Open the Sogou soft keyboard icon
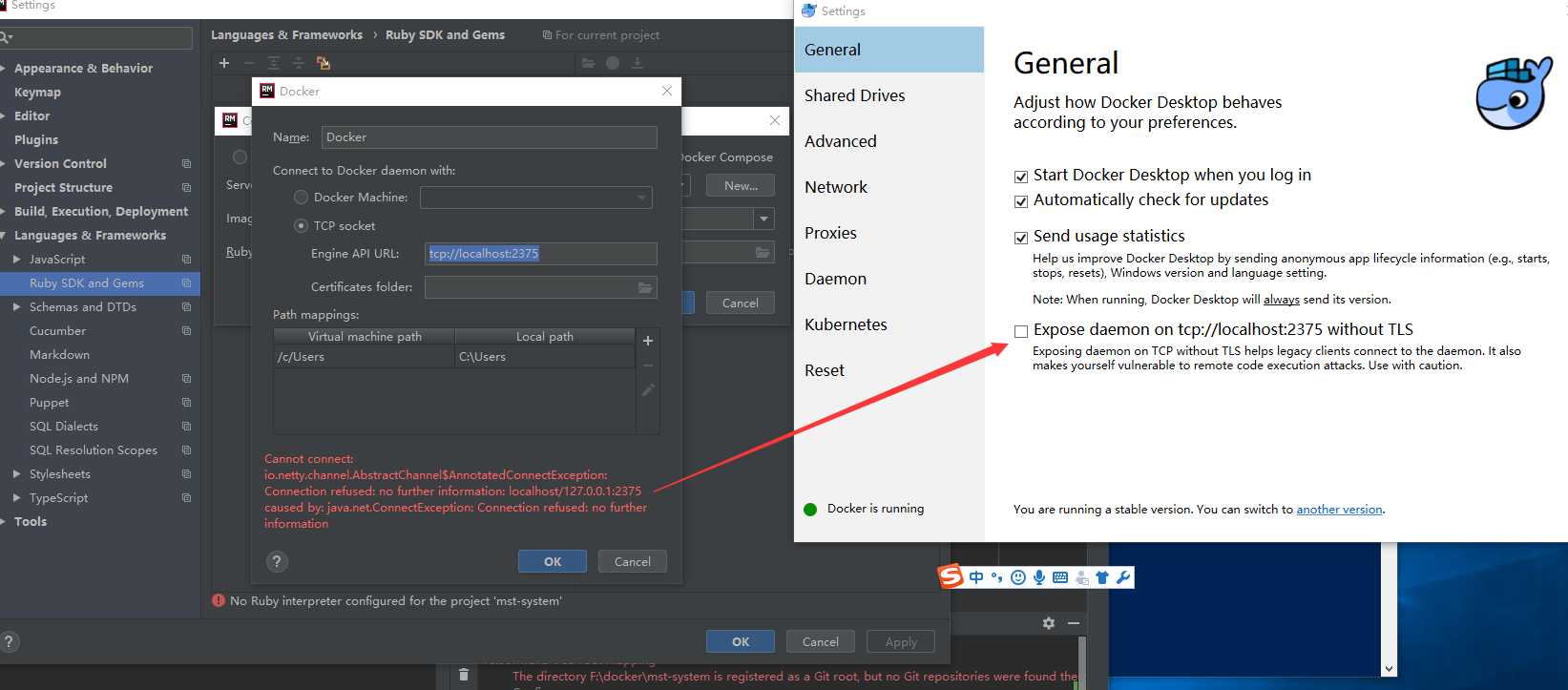 [1060, 577]
